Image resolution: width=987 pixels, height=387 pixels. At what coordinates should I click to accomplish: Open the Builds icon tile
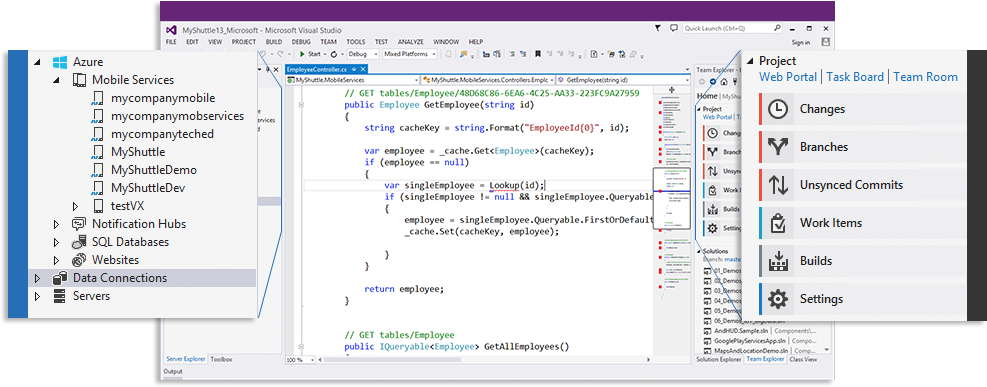(x=778, y=261)
